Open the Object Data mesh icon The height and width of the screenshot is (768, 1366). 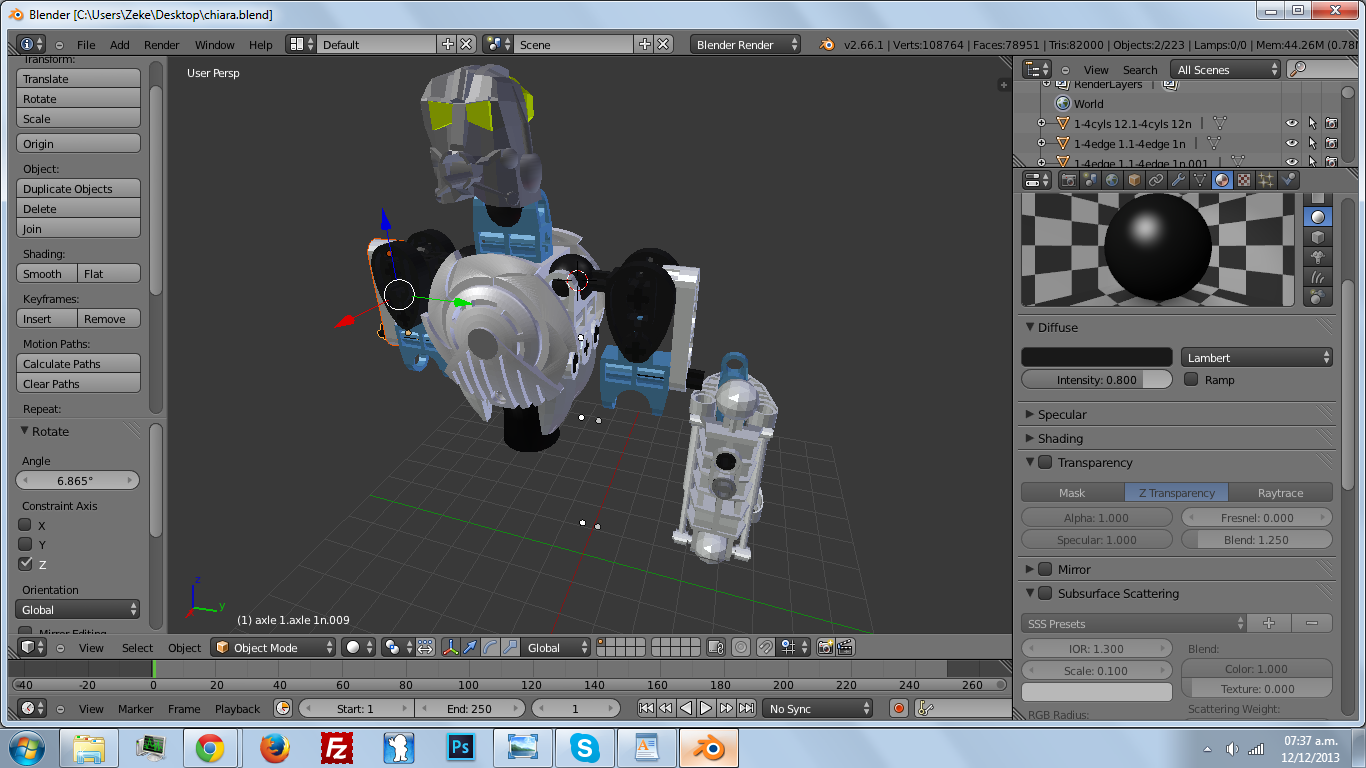click(1199, 181)
